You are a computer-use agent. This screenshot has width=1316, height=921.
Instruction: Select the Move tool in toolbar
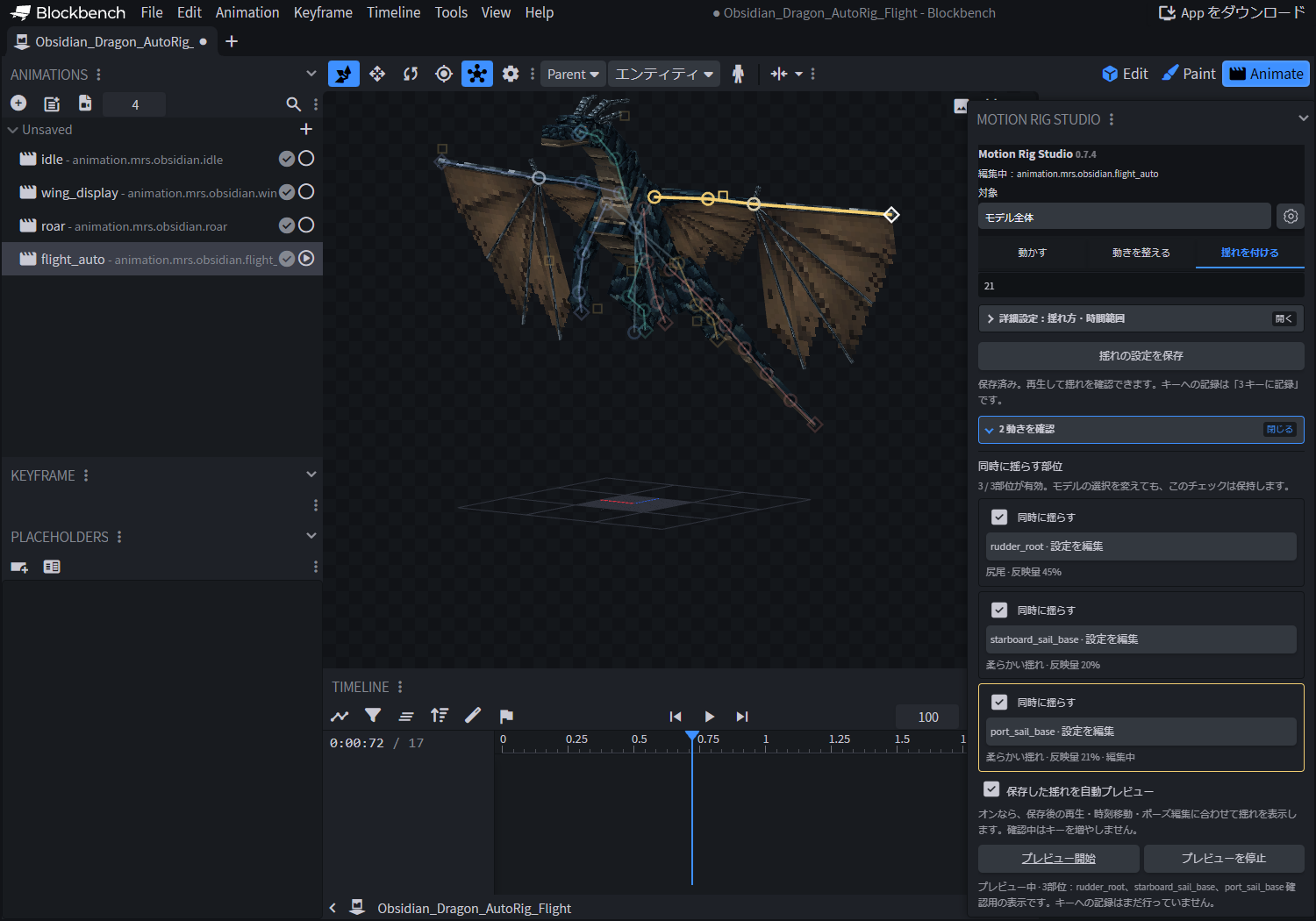[377, 74]
